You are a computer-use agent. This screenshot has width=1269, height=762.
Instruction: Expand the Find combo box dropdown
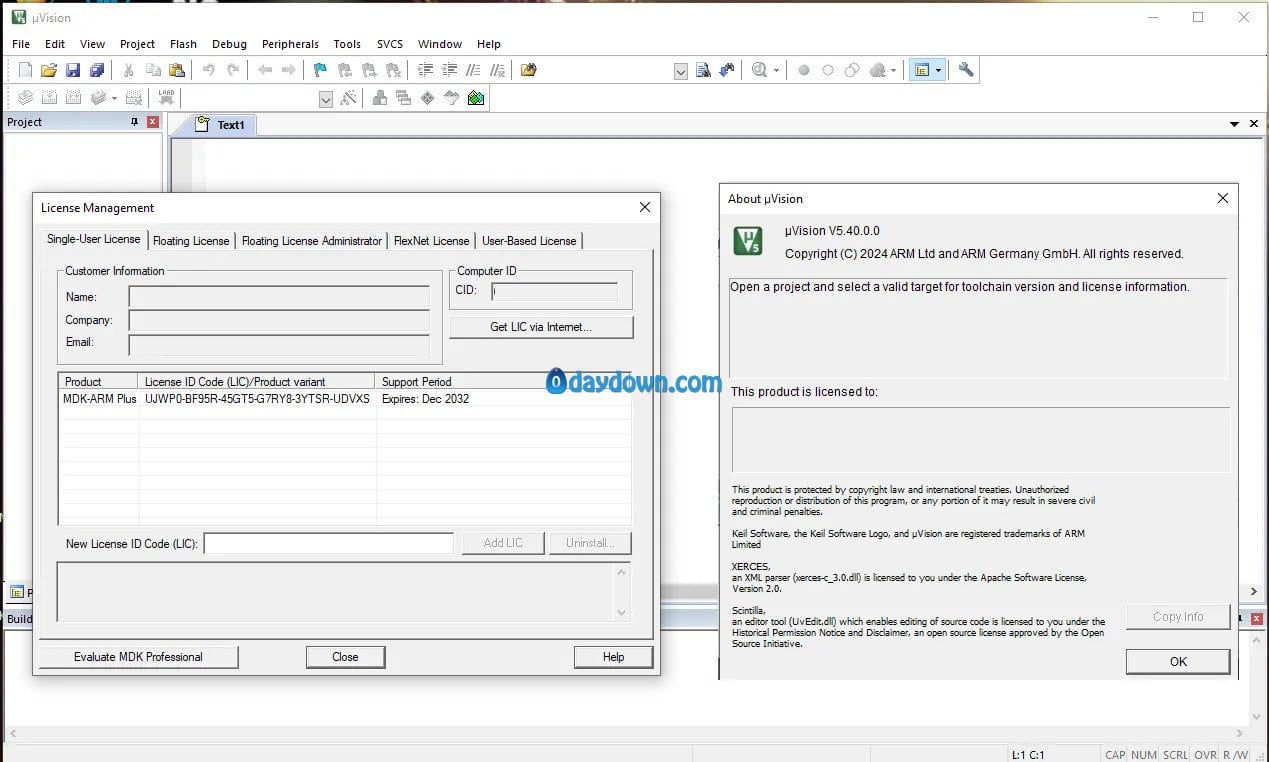pos(681,71)
